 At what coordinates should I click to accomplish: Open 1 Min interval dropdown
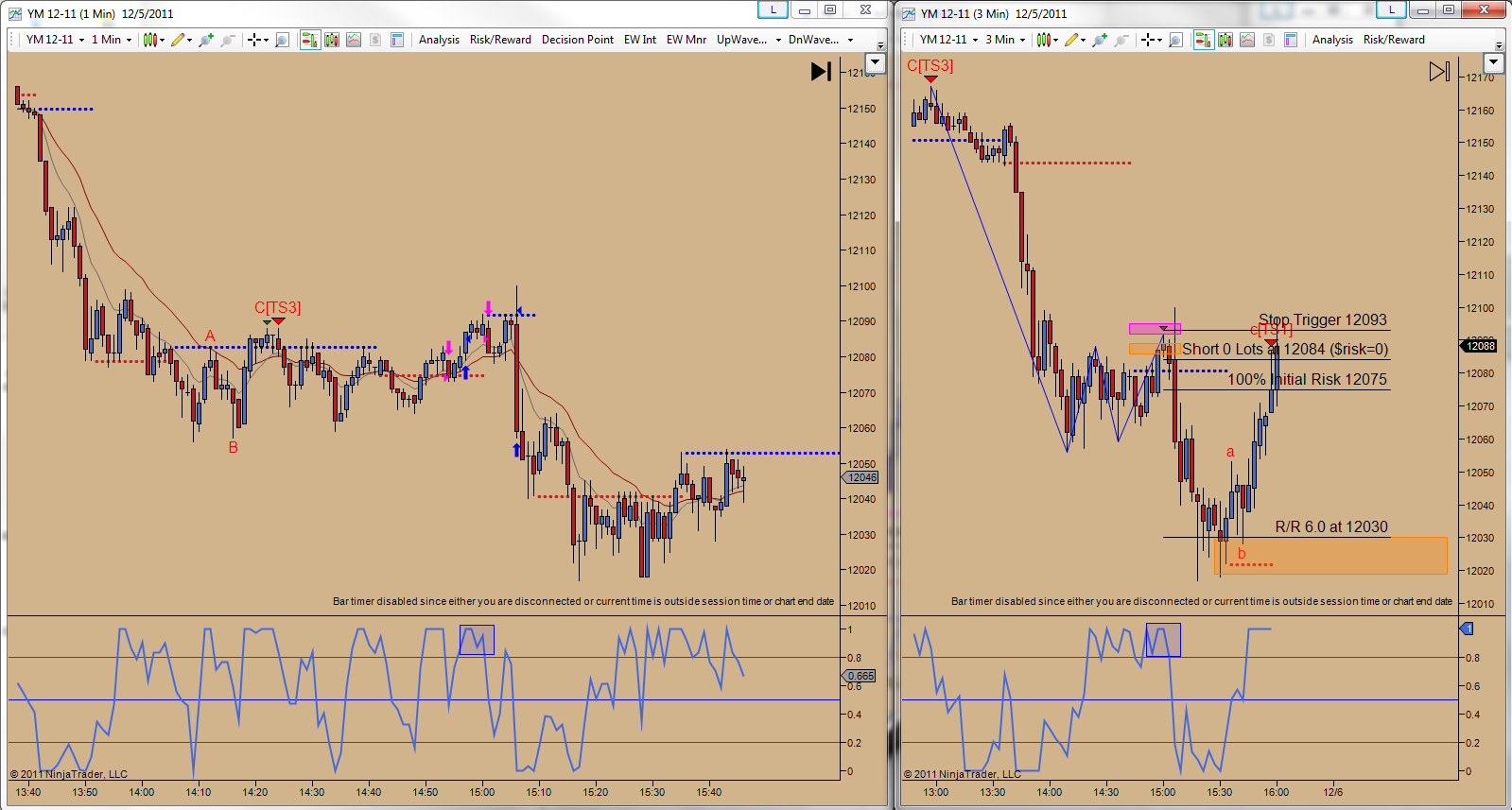click(x=112, y=40)
